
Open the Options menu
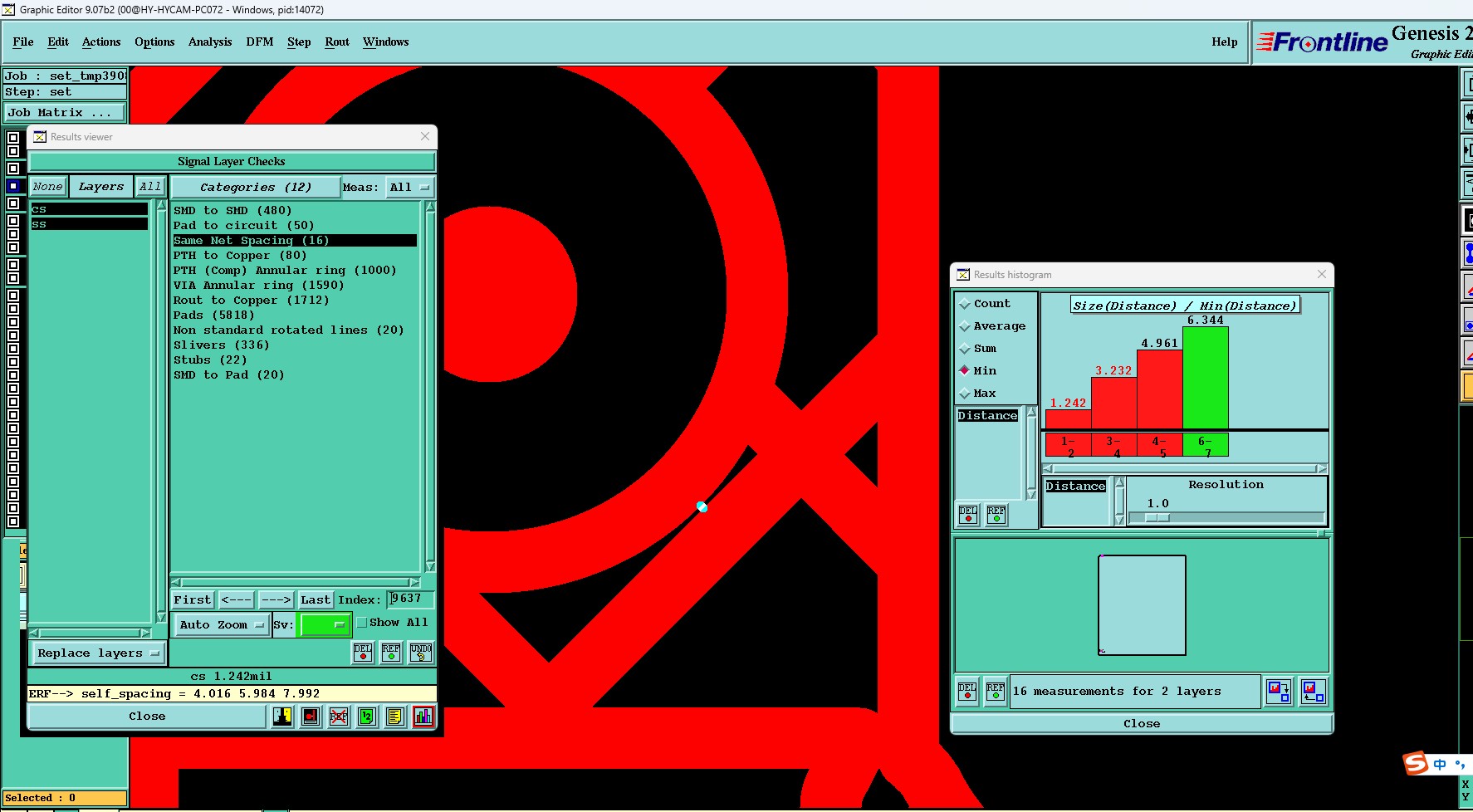pos(154,42)
